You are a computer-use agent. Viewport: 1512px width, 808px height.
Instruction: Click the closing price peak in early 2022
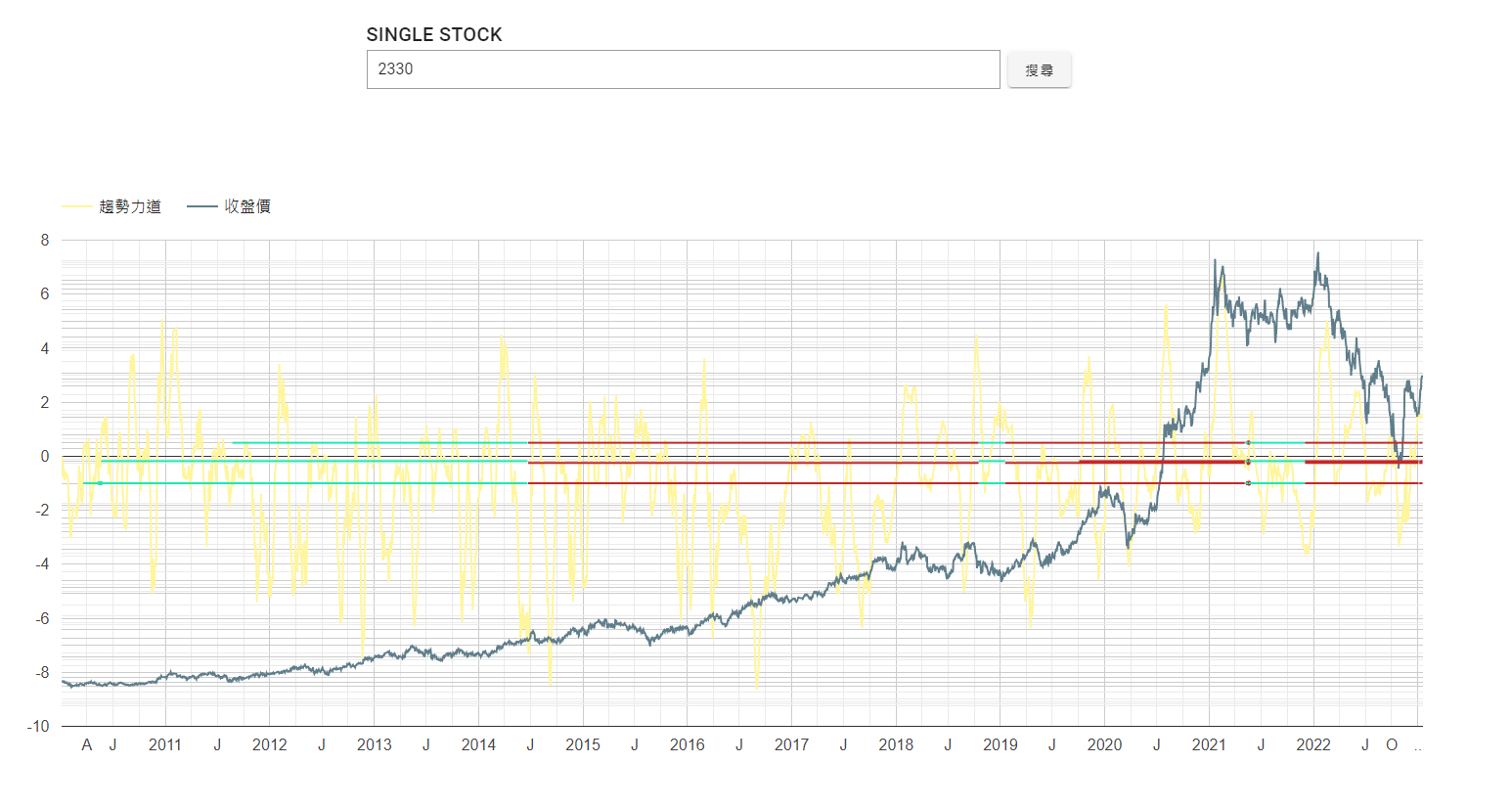[x=1317, y=254]
